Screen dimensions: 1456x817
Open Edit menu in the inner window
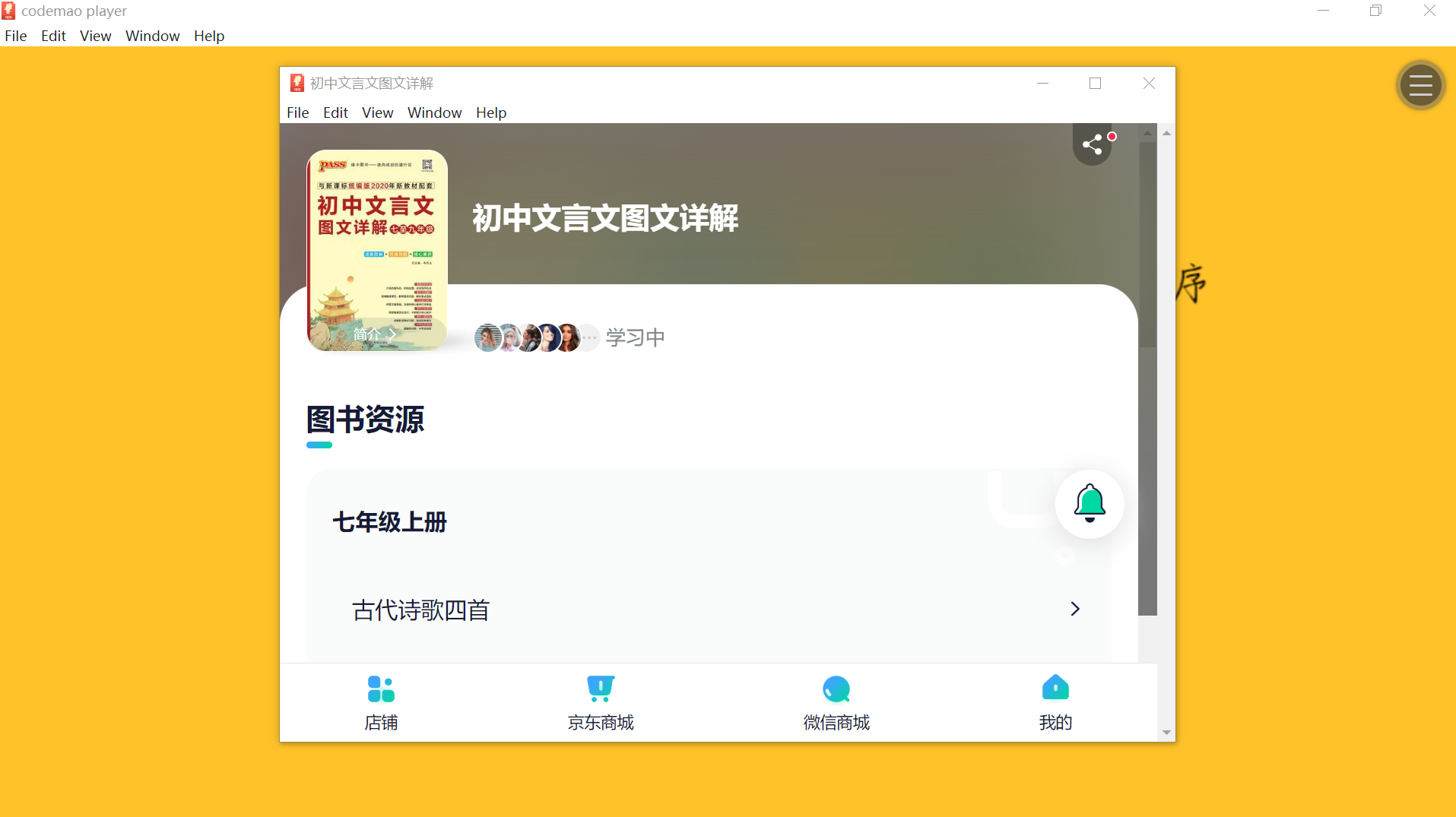pyautogui.click(x=335, y=112)
